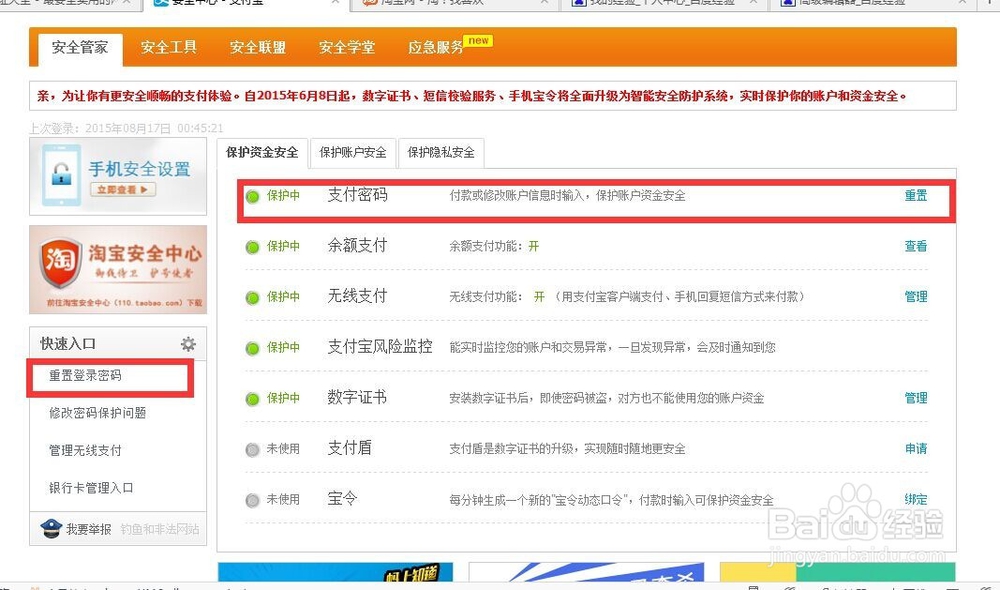Click gray status dot for 宝令

point(253,500)
